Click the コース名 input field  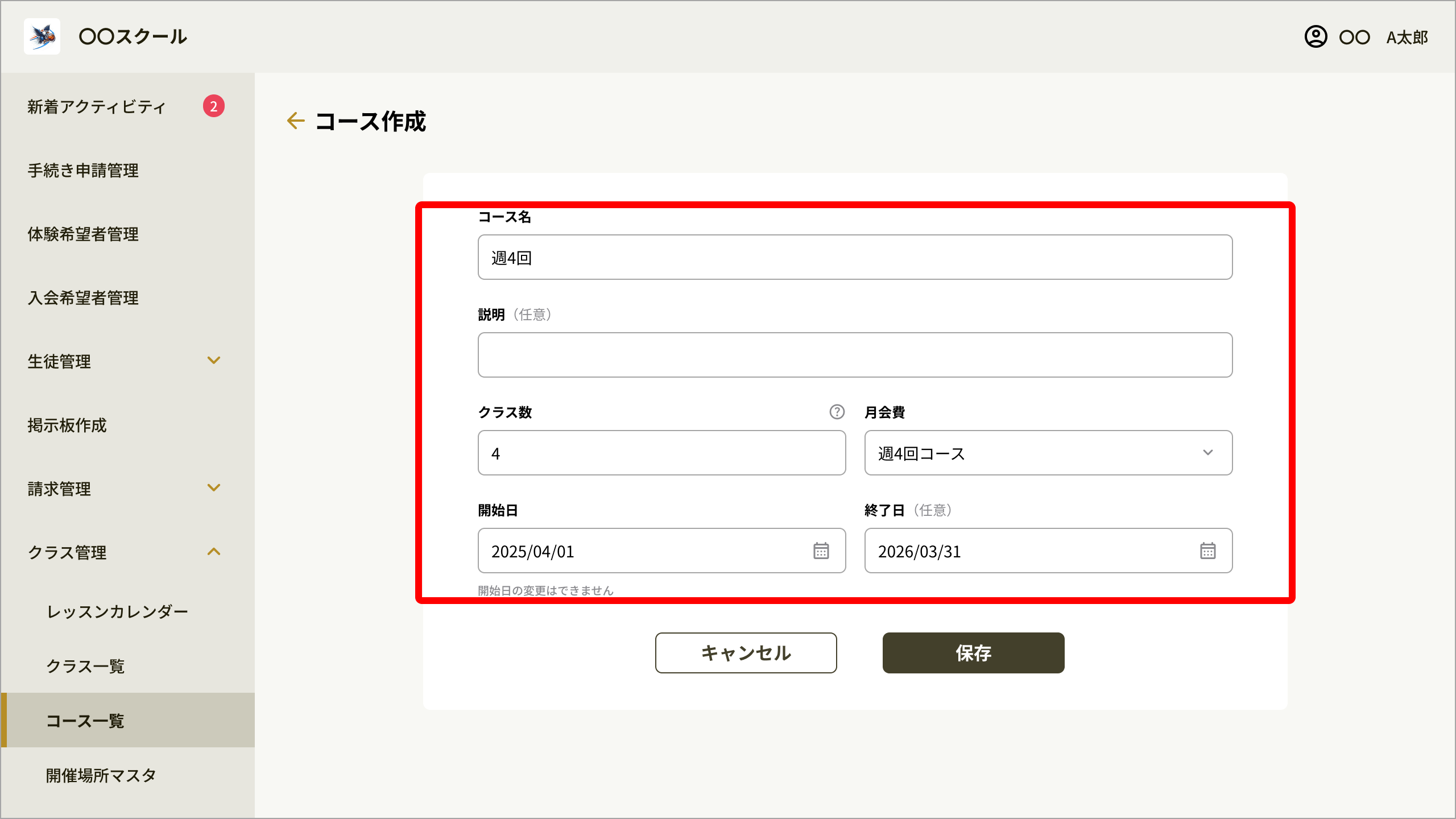[x=855, y=257]
